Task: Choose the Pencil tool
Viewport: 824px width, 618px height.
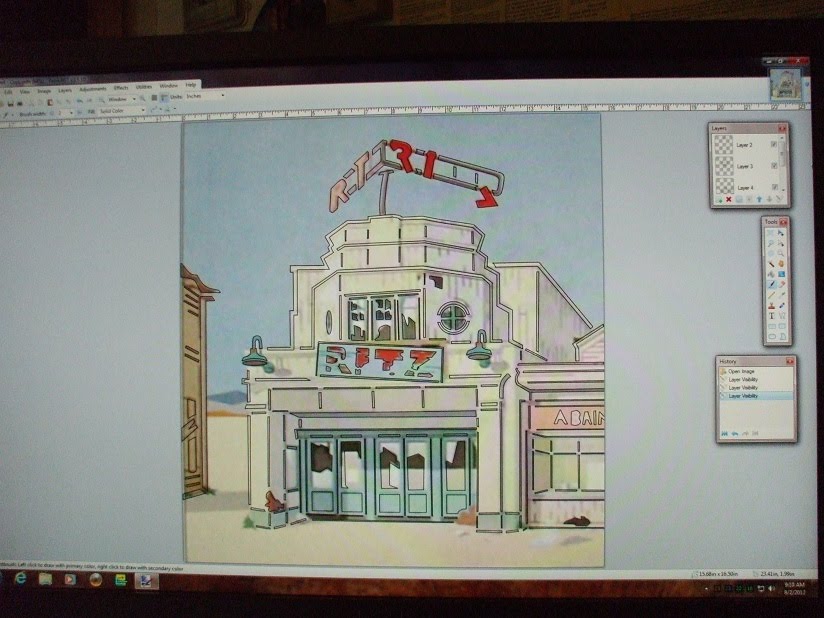Action: [x=771, y=295]
